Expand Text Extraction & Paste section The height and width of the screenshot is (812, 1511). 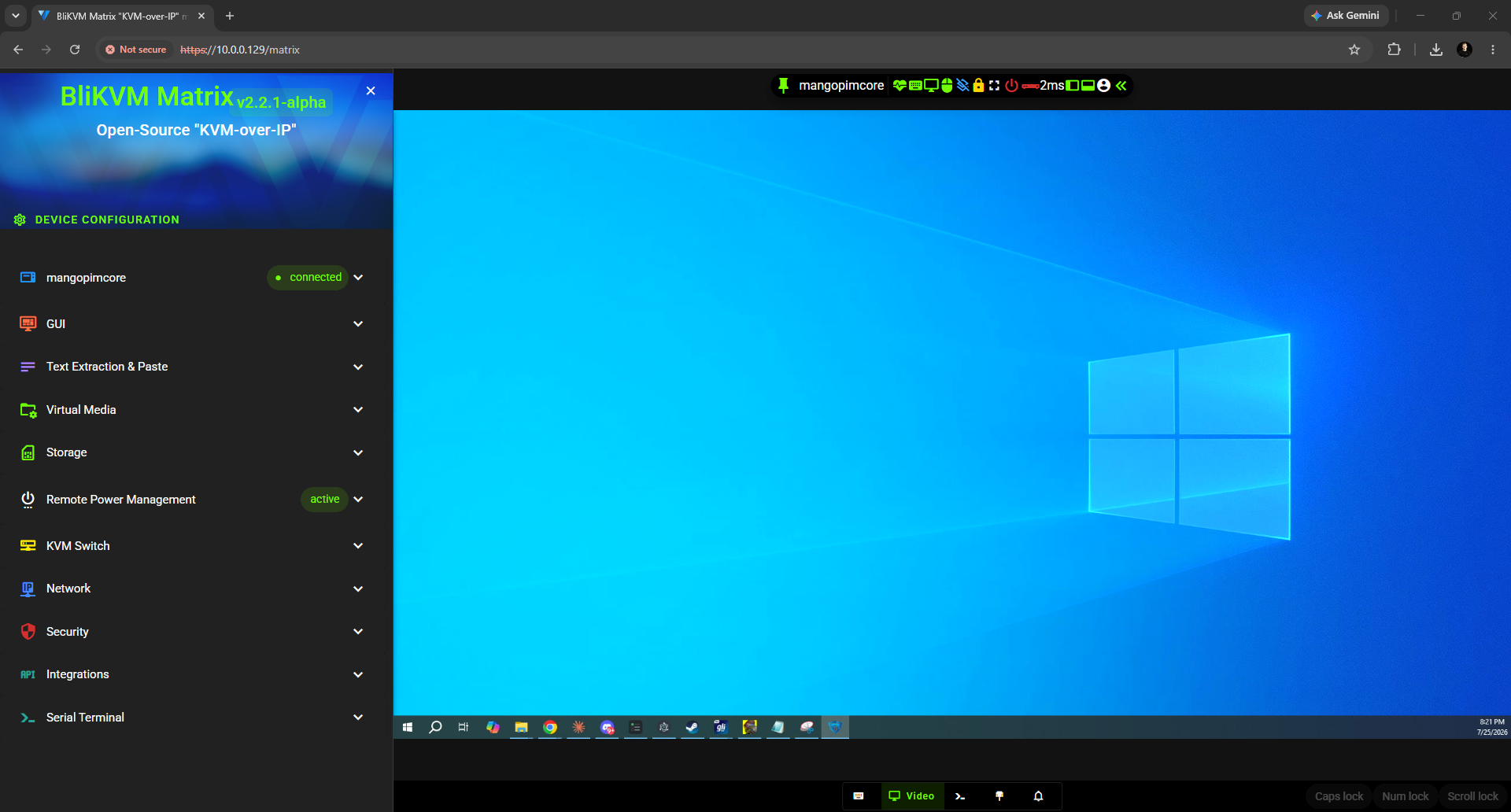(358, 367)
